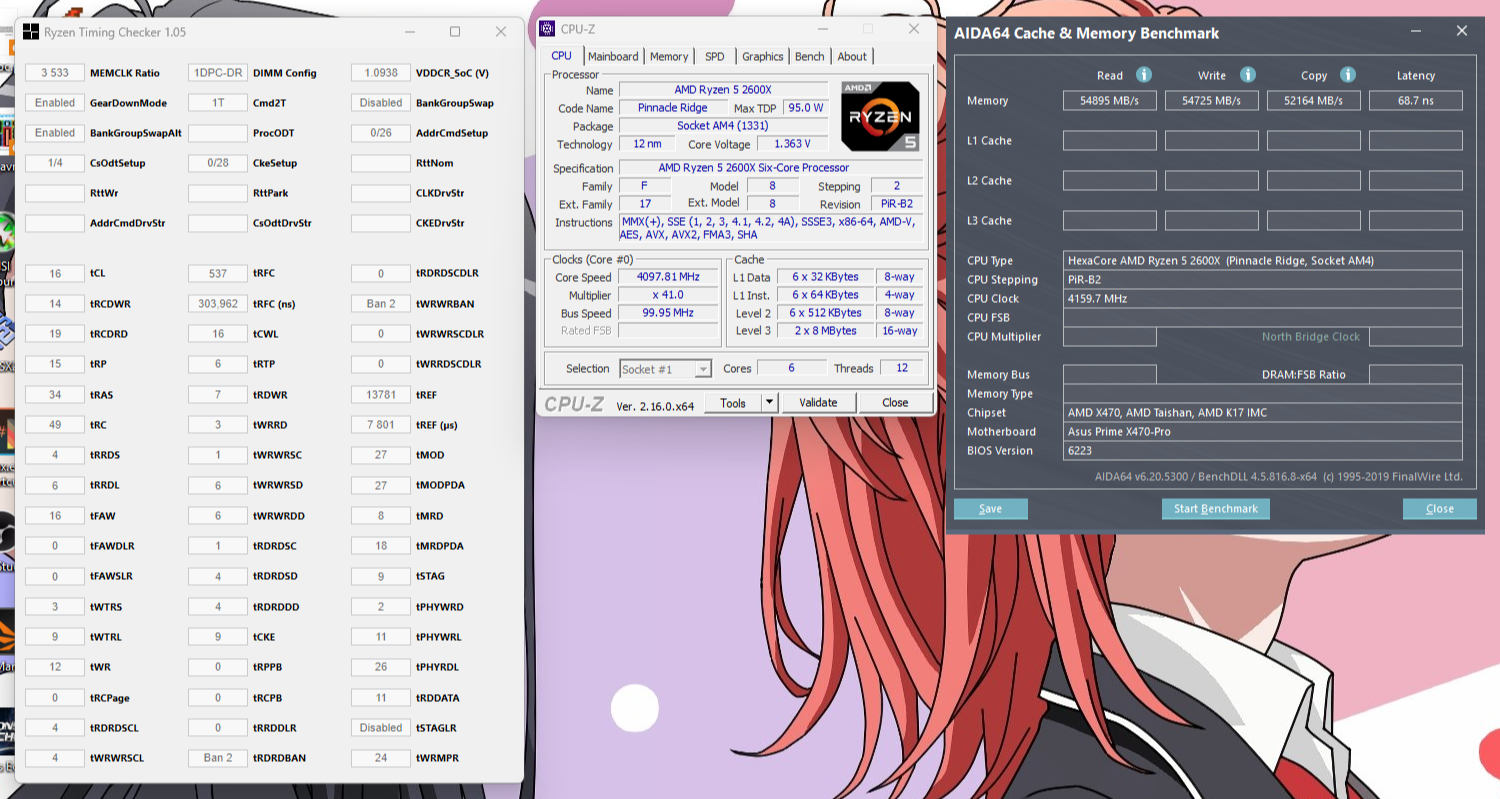Screen dimensions: 1500x799
Task: Click the Memory Latency result box
Action: pyautogui.click(x=1415, y=101)
